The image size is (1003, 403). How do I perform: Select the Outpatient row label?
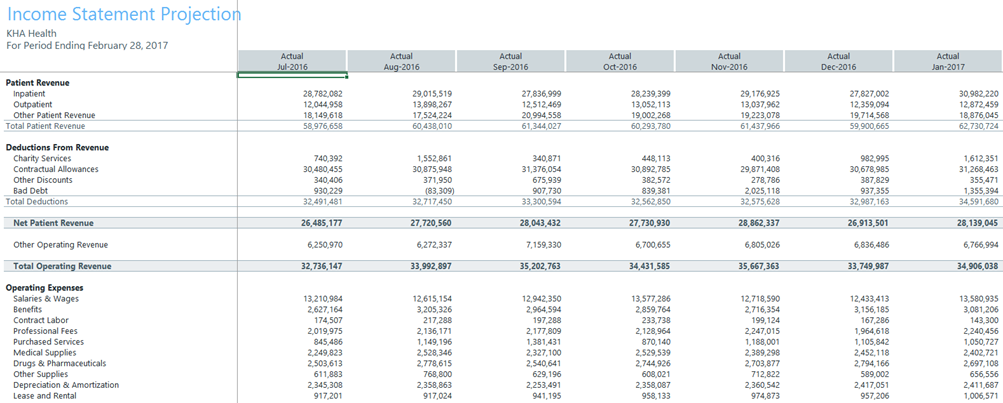pos(33,104)
